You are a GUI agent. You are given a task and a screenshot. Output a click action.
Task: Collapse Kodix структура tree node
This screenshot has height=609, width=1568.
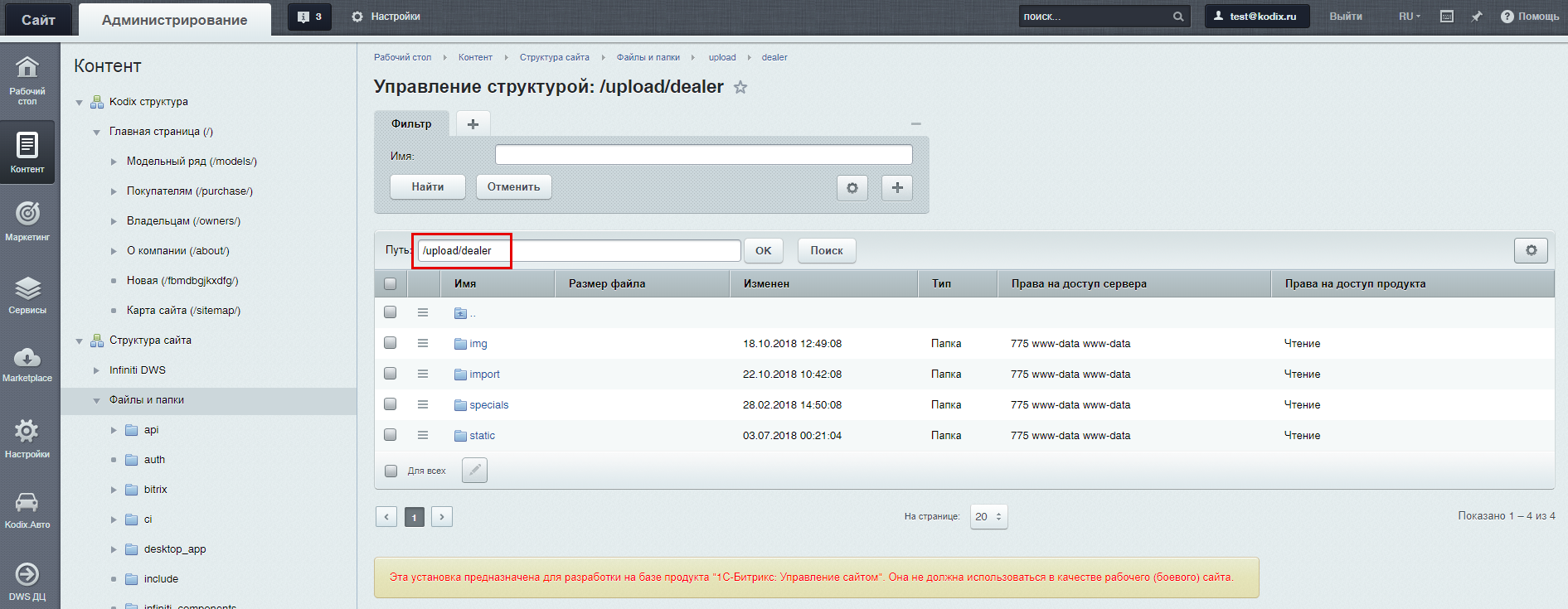[x=80, y=103]
